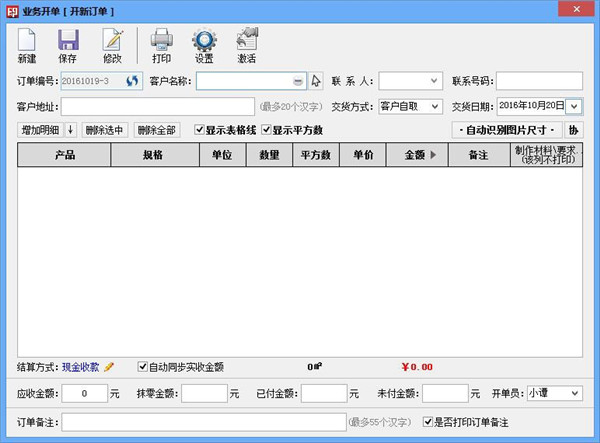Open the 开单员 dropdown
The width and height of the screenshot is (600, 443).
574,394
